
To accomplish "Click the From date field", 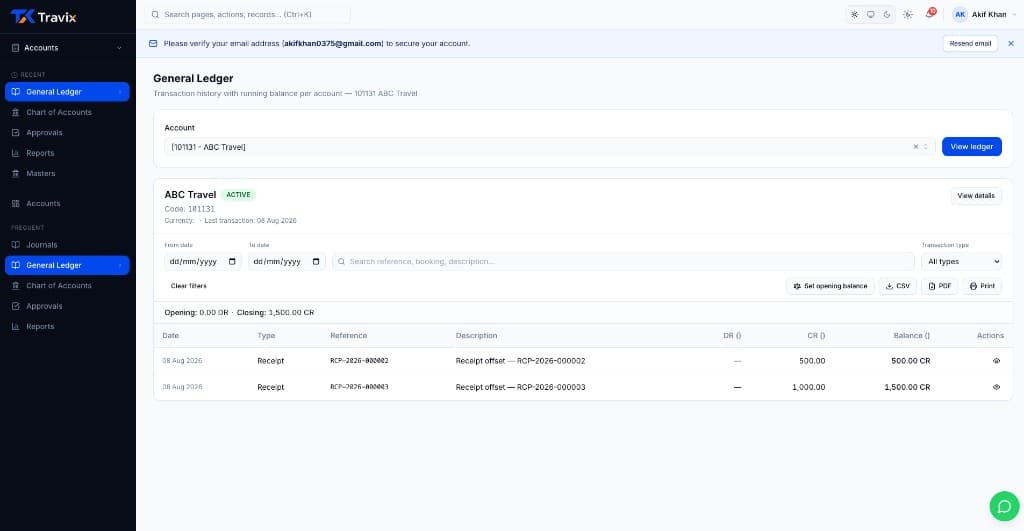I will click(202, 261).
